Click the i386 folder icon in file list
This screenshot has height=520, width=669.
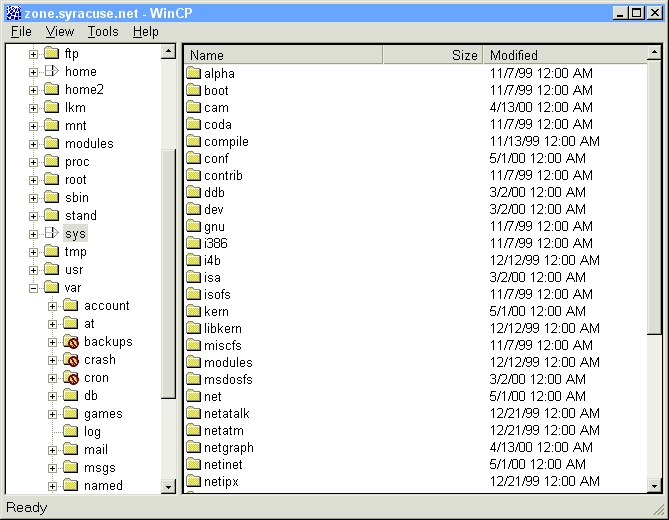click(x=194, y=244)
